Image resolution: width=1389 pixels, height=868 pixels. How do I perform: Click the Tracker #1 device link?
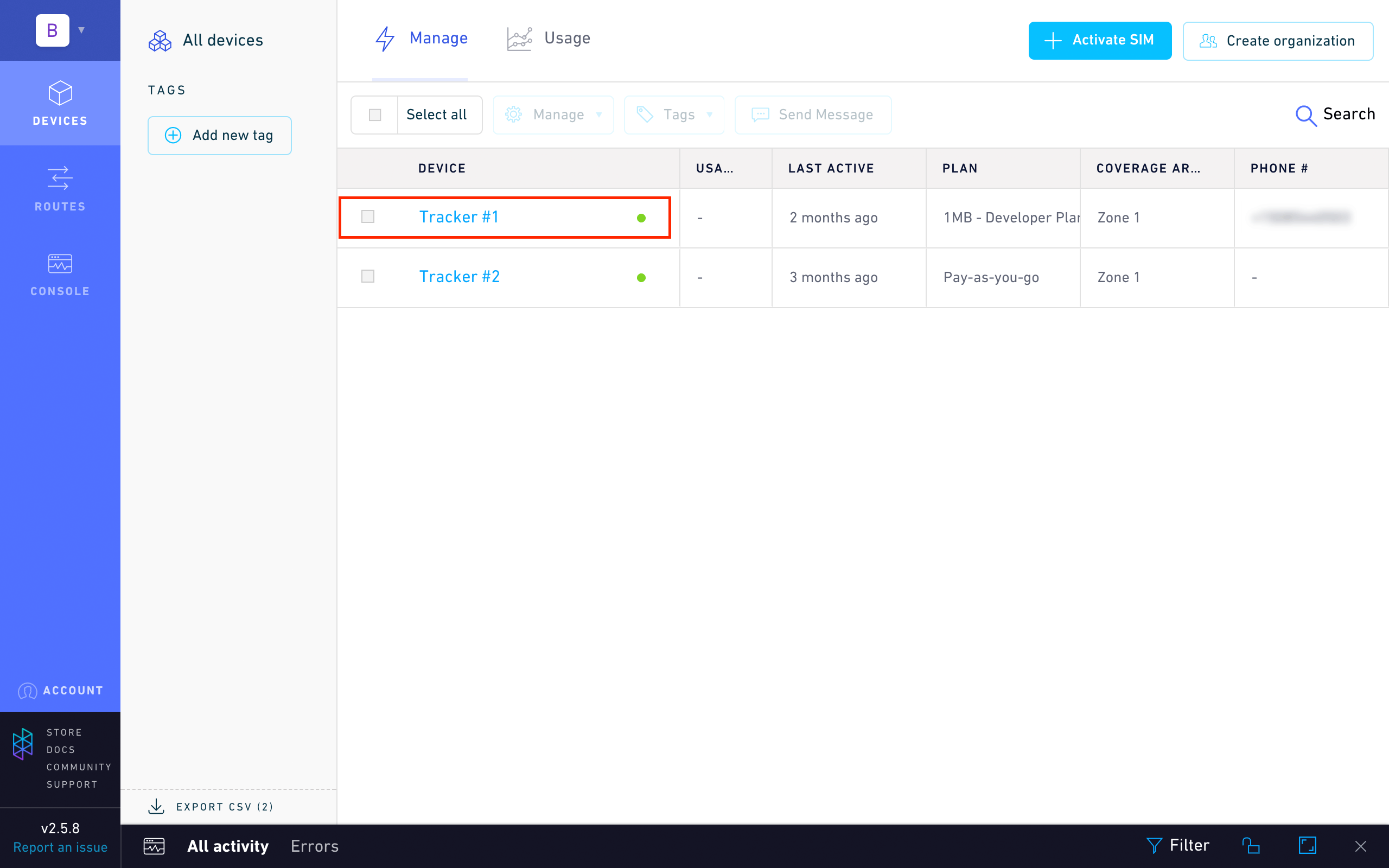(459, 216)
